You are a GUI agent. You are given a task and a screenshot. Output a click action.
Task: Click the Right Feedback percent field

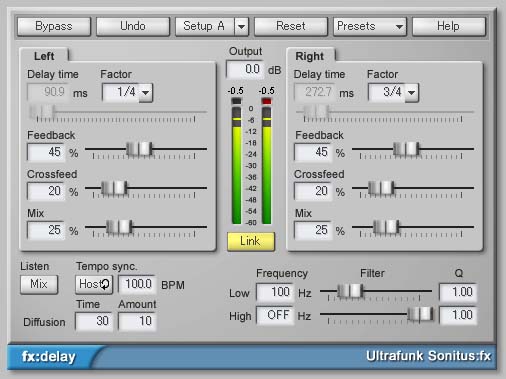[313, 152]
